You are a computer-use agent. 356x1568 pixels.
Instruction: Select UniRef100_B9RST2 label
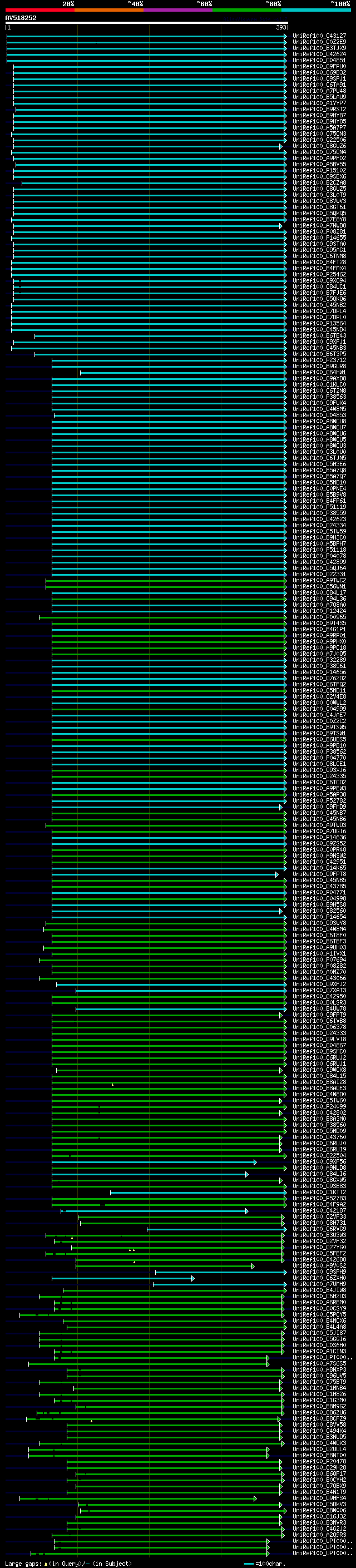319,109
